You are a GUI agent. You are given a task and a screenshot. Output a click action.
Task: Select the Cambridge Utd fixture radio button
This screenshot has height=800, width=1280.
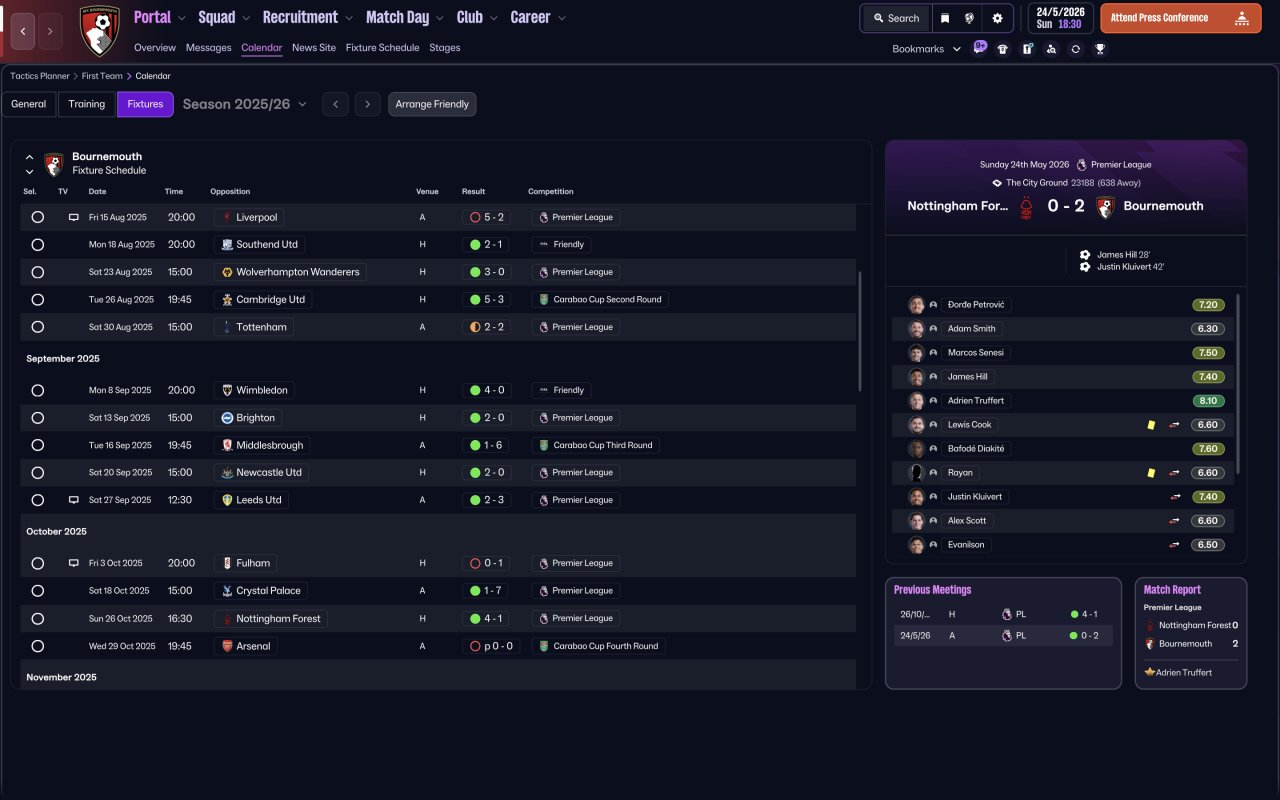38,299
